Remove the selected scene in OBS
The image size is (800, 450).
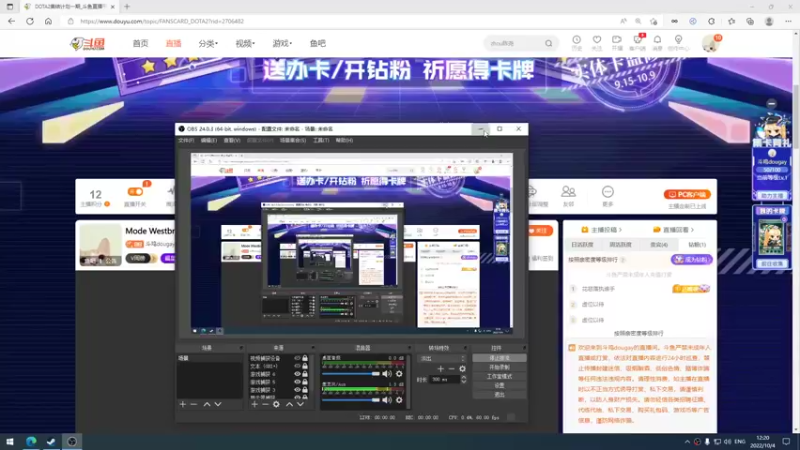(x=193, y=404)
